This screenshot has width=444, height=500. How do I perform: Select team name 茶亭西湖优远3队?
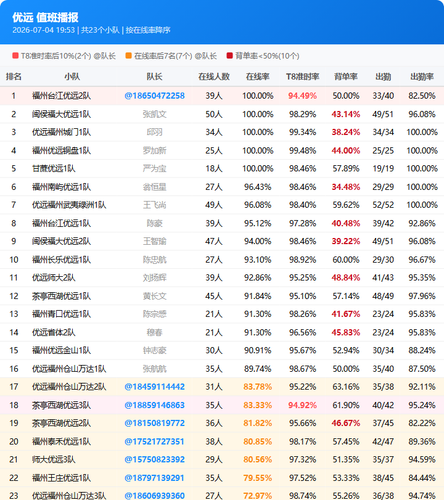tap(61, 405)
